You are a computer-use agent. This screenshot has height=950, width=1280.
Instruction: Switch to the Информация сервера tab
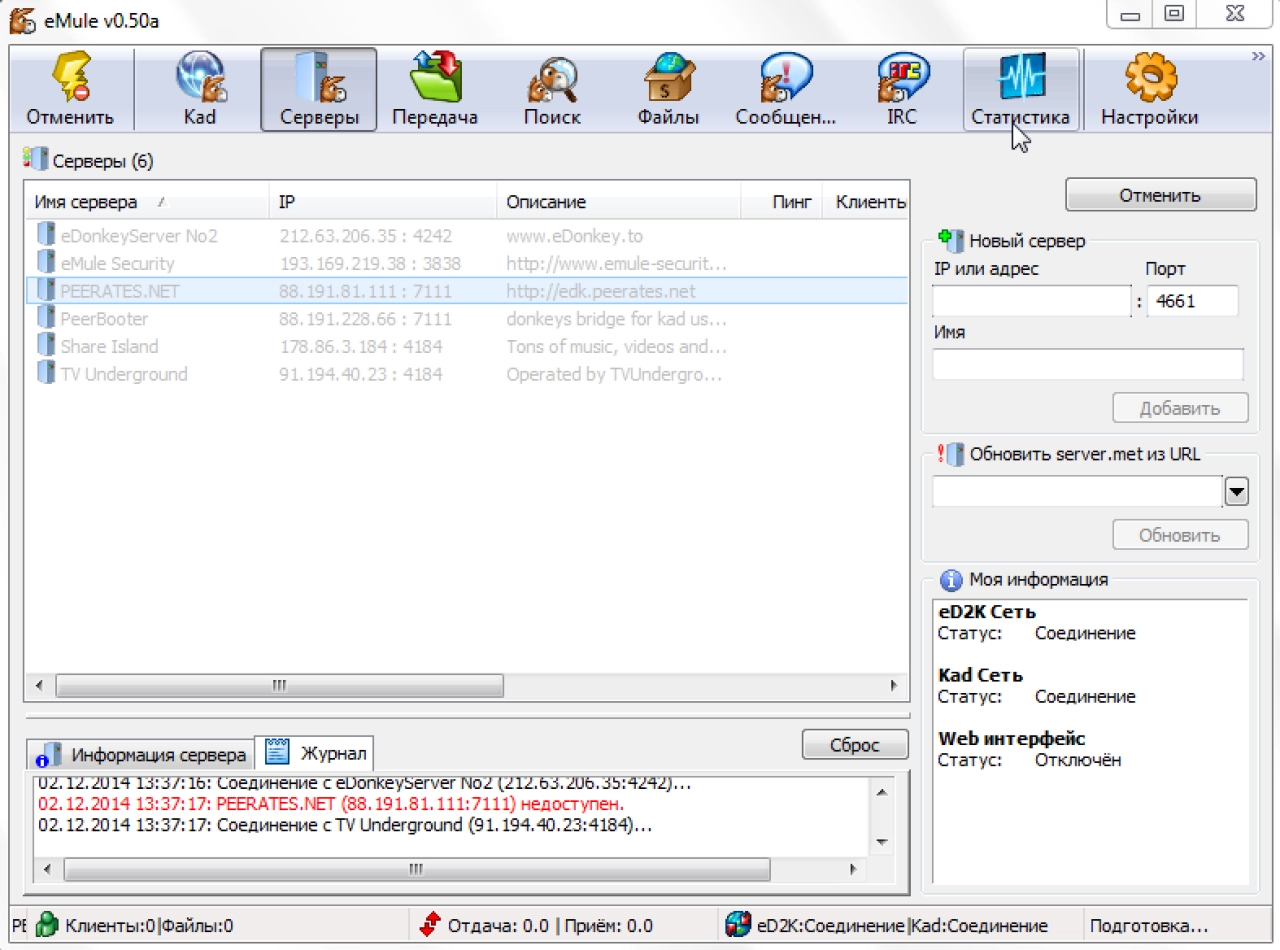pyautogui.click(x=141, y=754)
